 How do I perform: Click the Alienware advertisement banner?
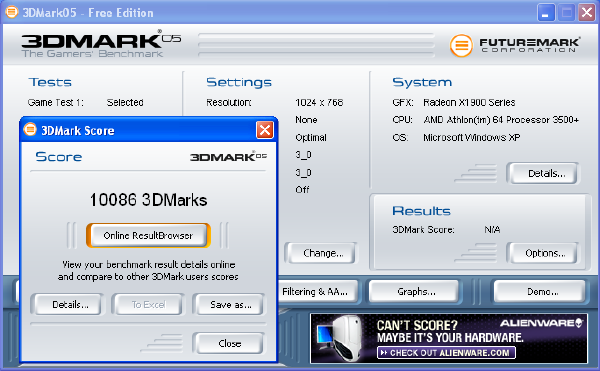click(449, 338)
